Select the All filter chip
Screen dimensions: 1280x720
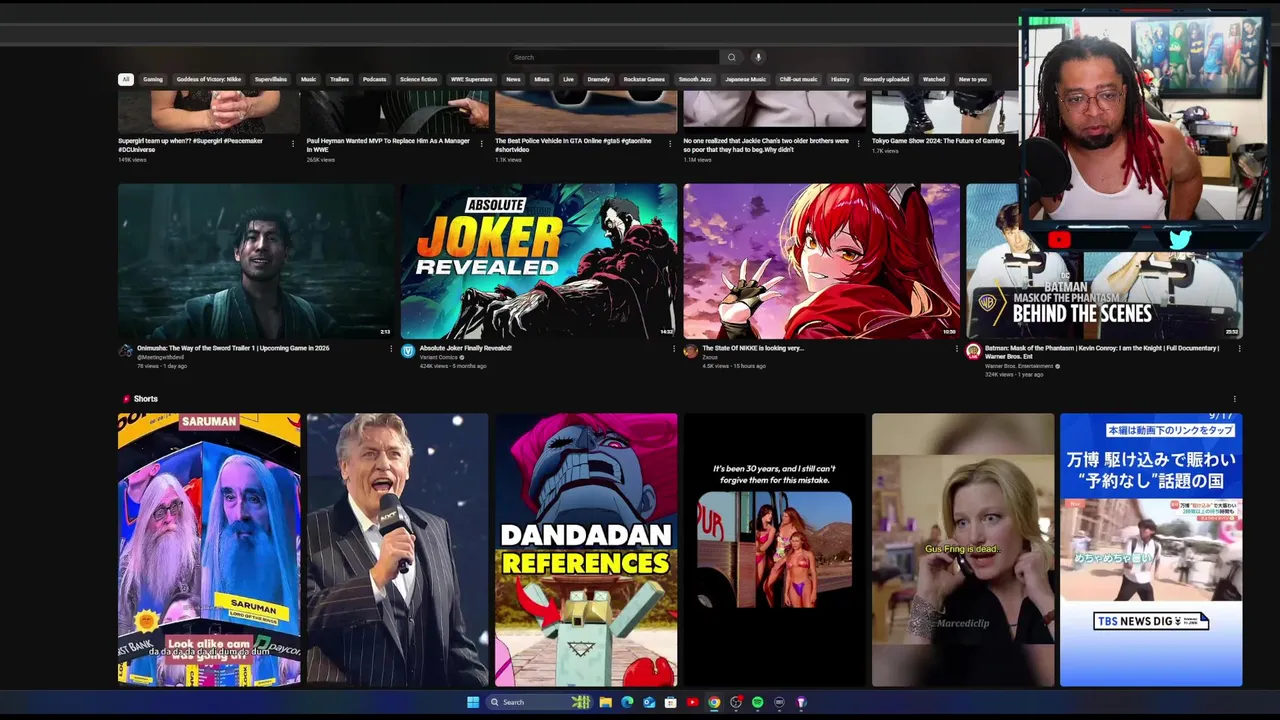point(125,79)
